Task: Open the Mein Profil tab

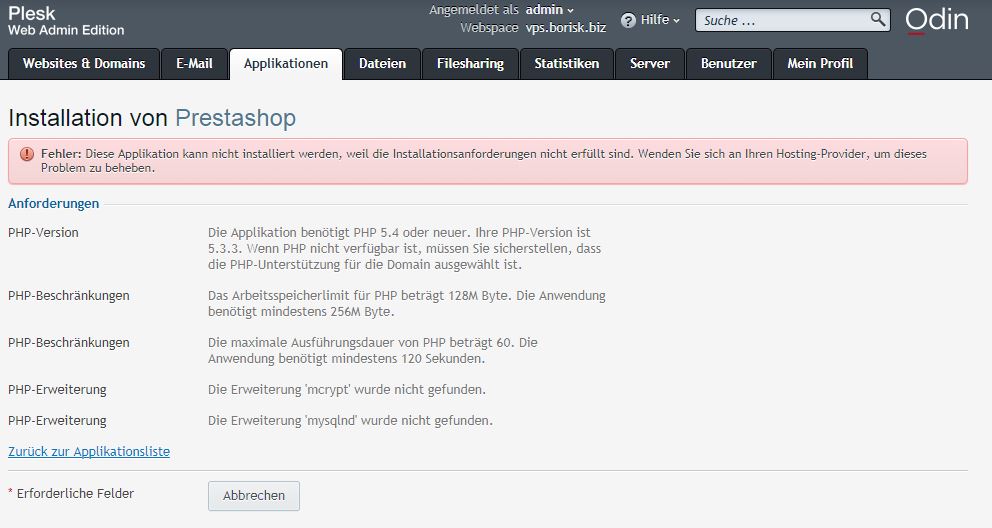Action: pyautogui.click(x=820, y=64)
